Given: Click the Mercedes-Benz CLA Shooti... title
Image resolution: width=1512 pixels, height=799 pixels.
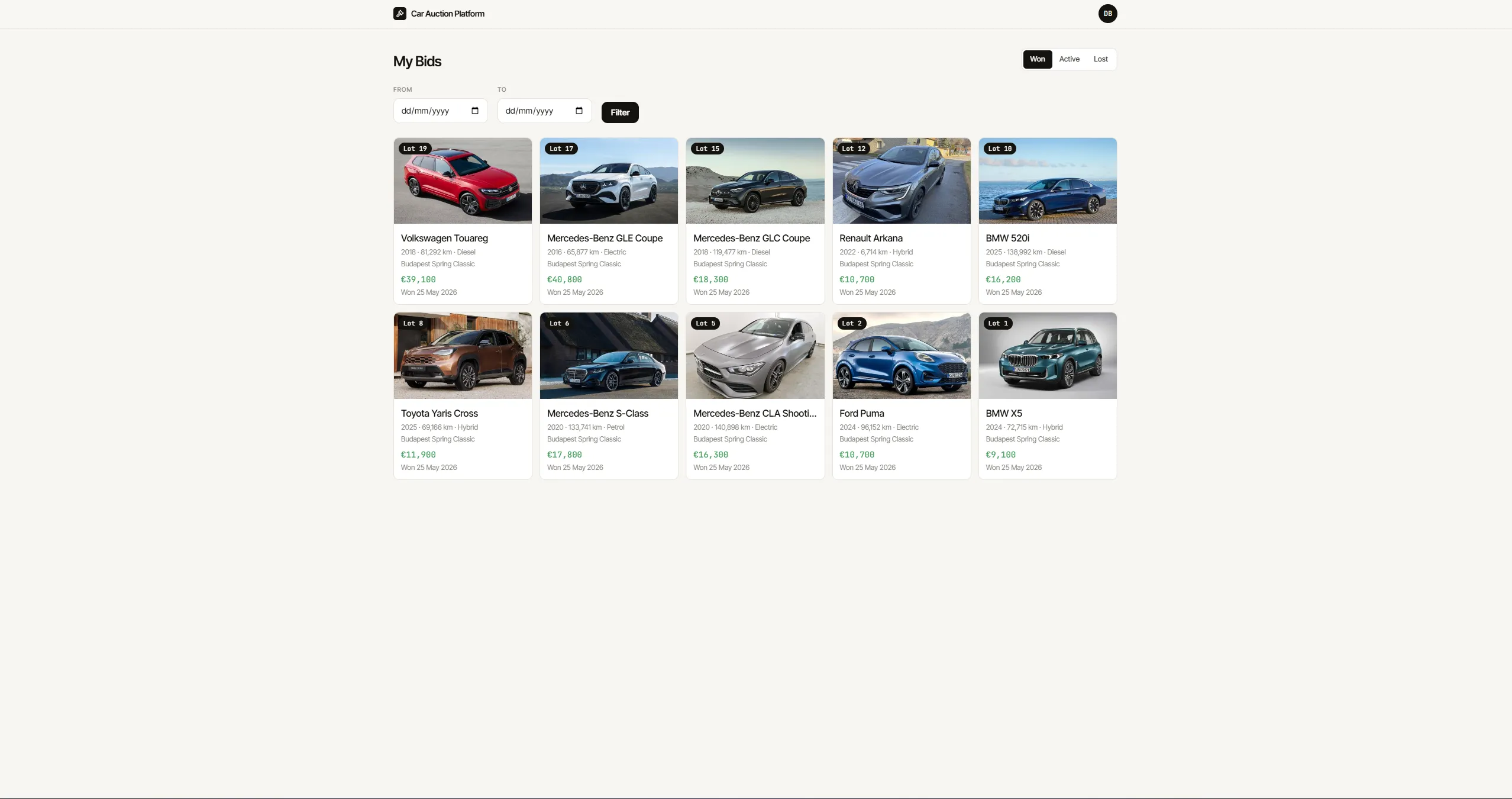Looking at the screenshot, I should click(755, 413).
